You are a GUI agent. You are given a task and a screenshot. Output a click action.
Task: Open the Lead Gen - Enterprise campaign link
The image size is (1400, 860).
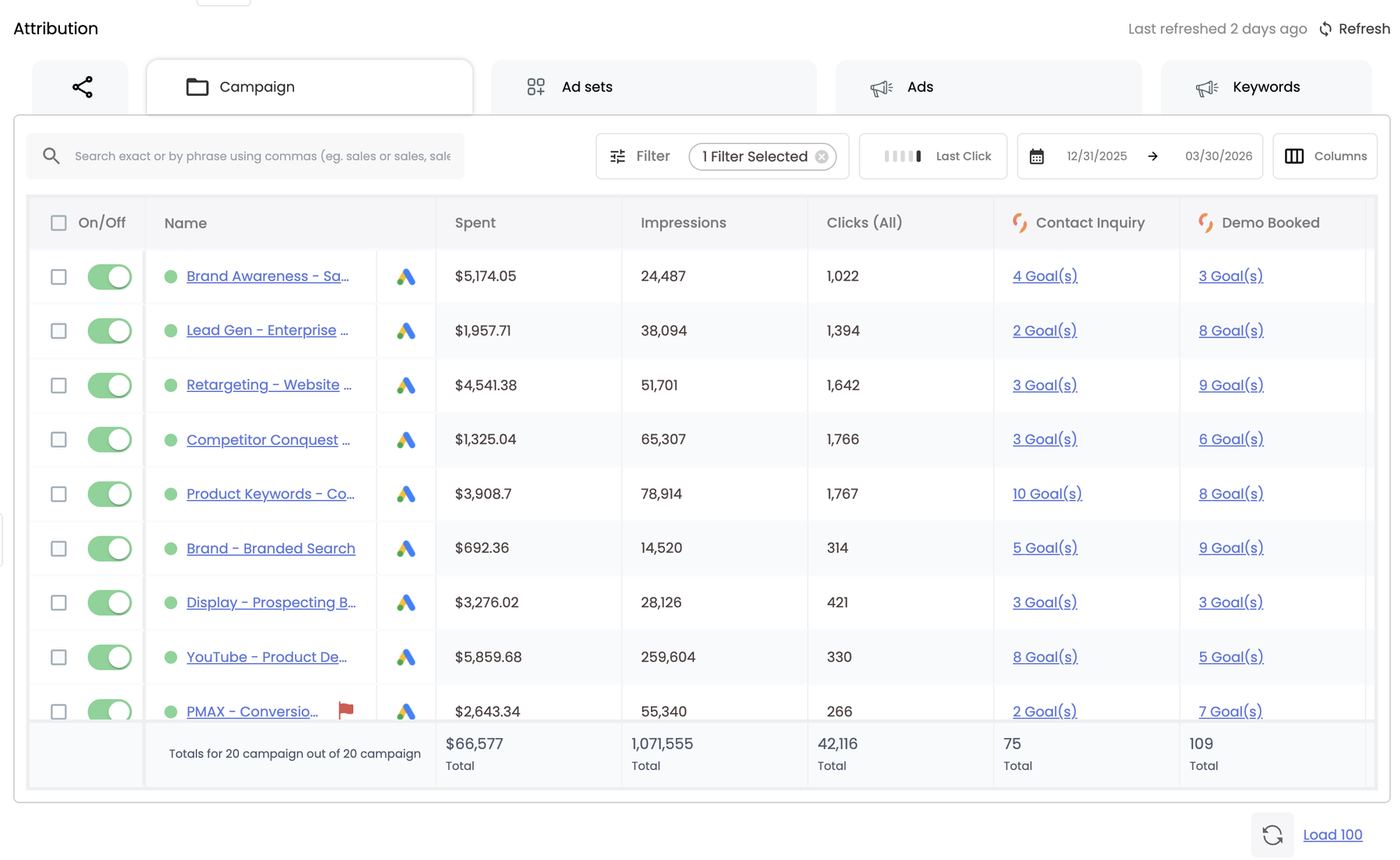pyautogui.click(x=267, y=330)
